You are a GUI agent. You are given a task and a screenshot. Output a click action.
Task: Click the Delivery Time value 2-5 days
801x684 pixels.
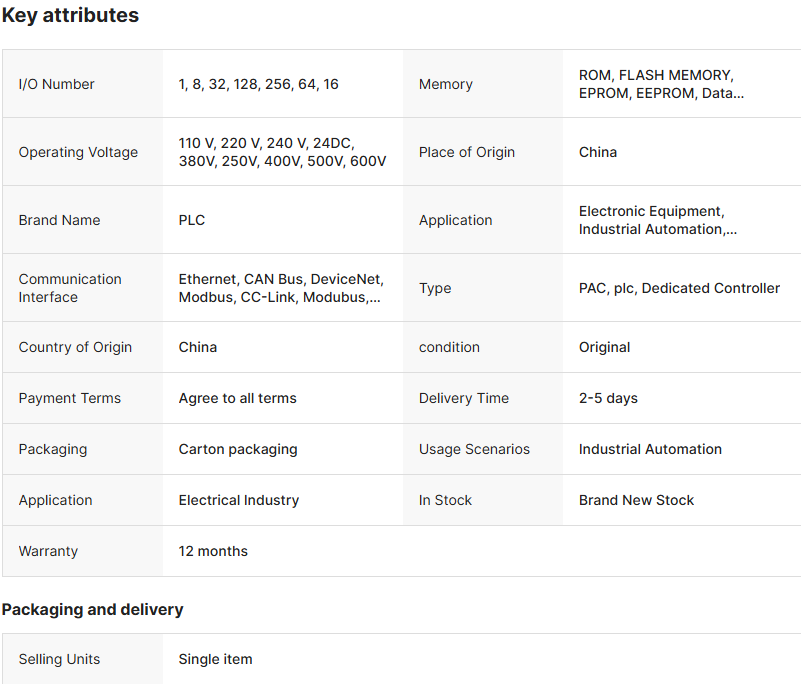(x=608, y=398)
